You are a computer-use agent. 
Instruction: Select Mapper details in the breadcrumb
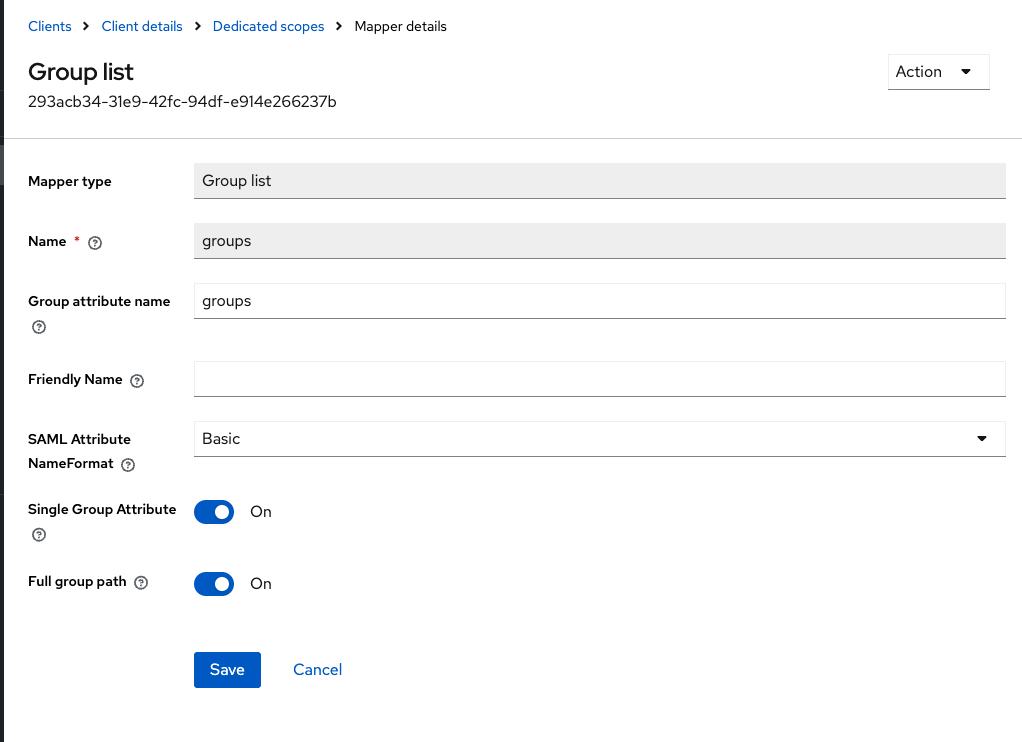pos(400,26)
